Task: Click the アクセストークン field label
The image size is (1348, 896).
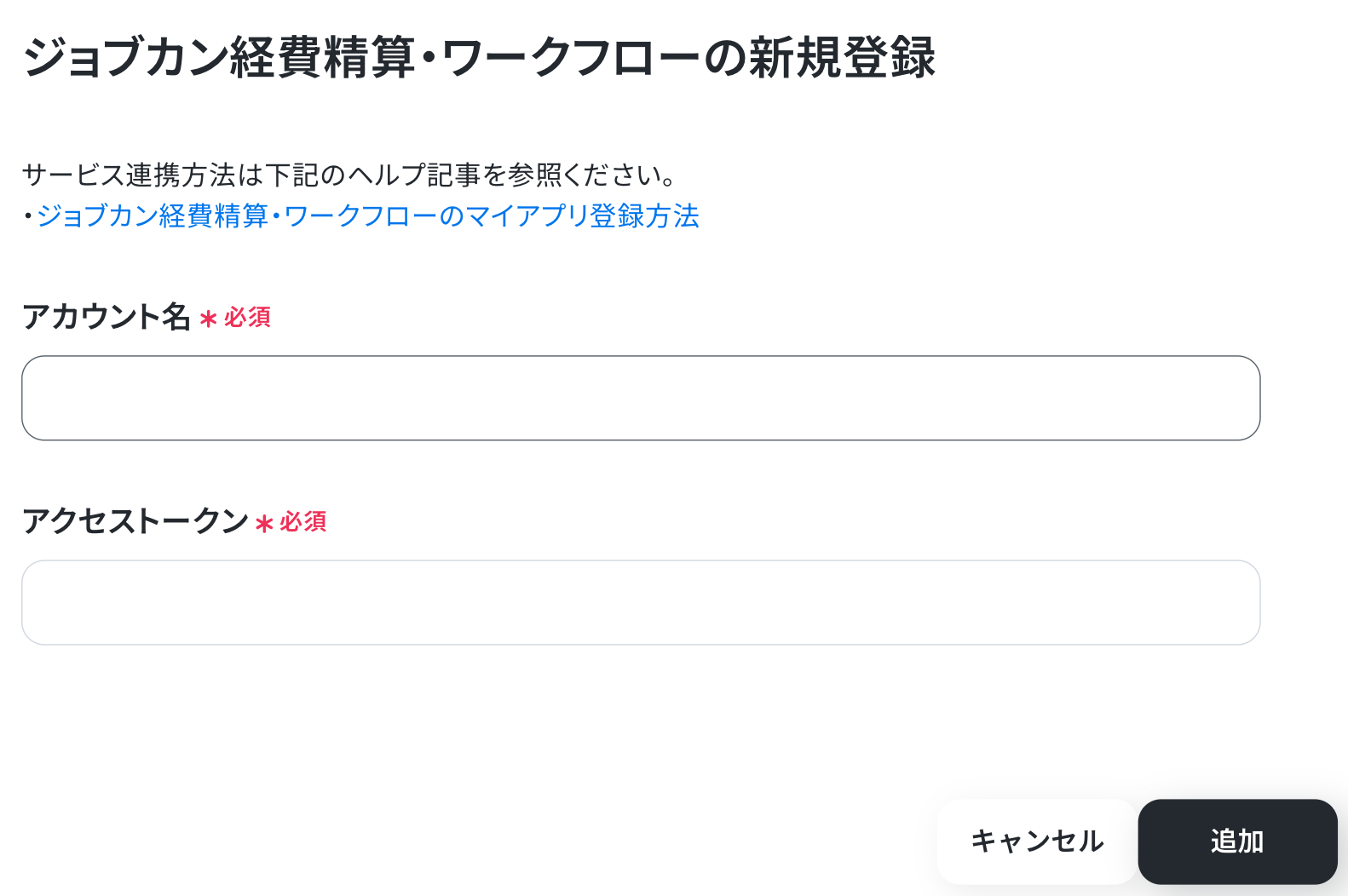Action: pyautogui.click(x=135, y=521)
